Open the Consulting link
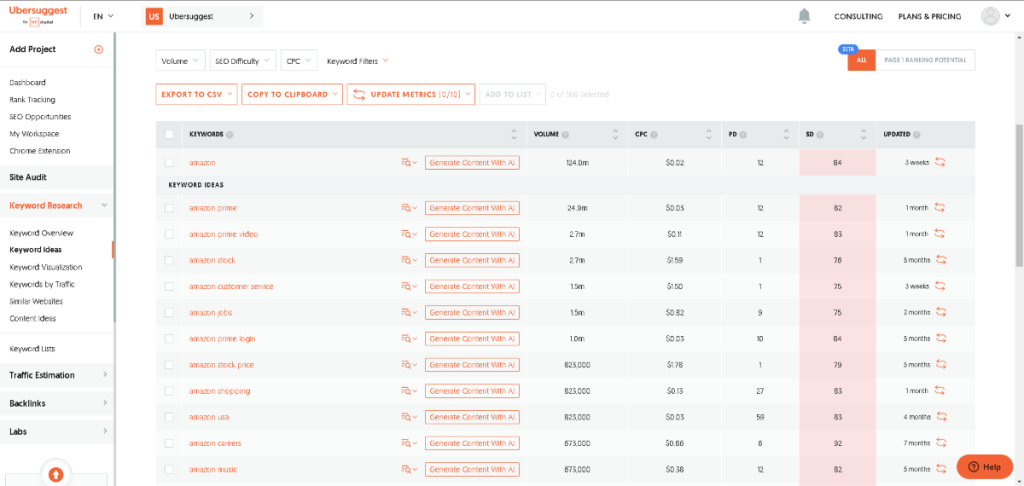The image size is (1024, 486). click(x=858, y=16)
